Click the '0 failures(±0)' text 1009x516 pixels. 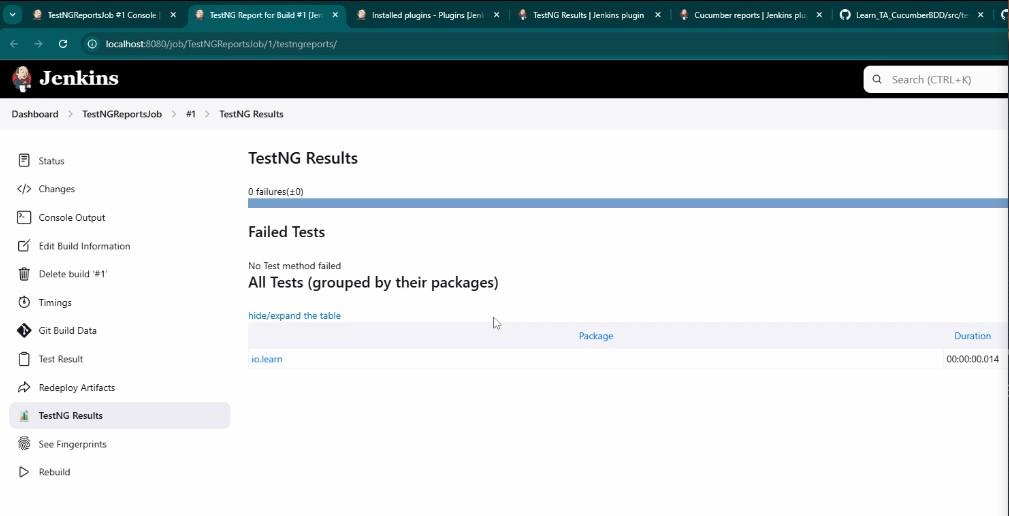(276, 192)
